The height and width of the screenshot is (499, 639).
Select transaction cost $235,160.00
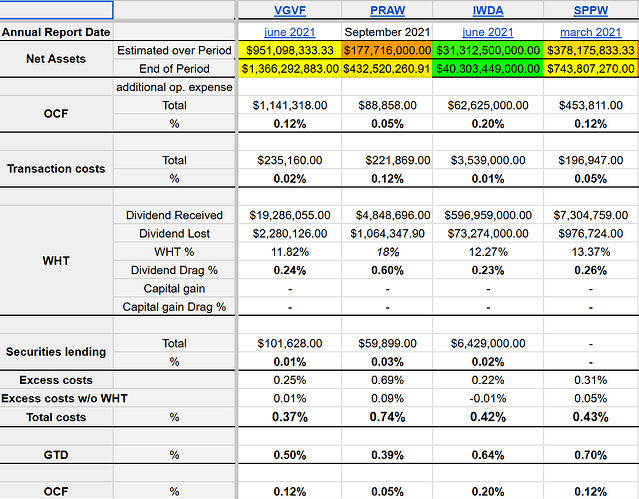point(290,160)
